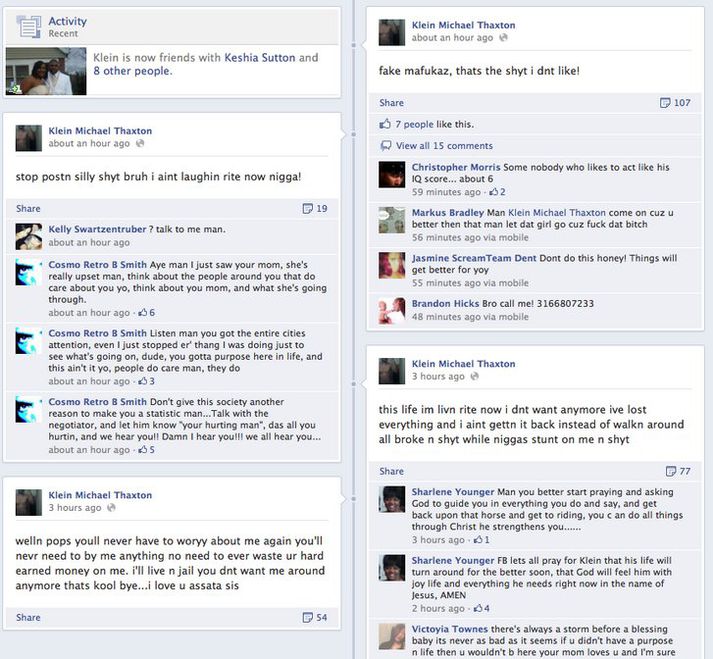
Task: Open Keshia Sutton's profile link
Action: pyautogui.click(x=260, y=58)
